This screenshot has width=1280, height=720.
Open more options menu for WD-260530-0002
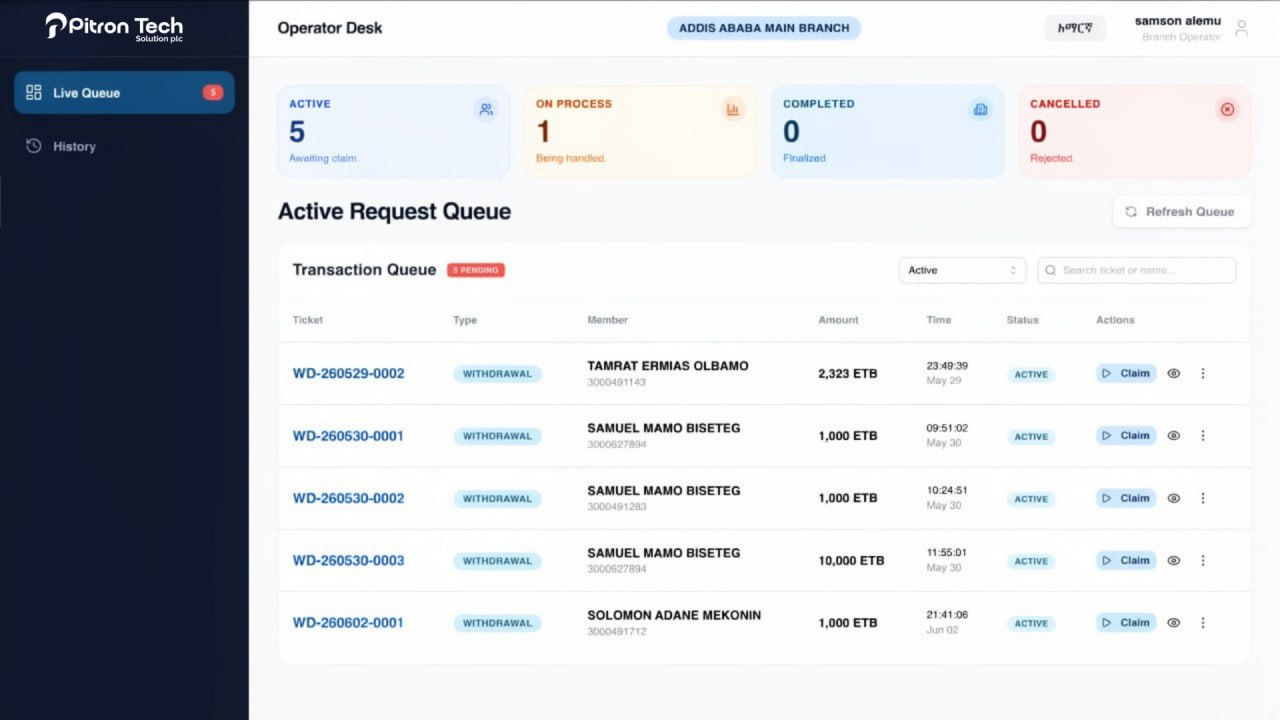point(1203,498)
